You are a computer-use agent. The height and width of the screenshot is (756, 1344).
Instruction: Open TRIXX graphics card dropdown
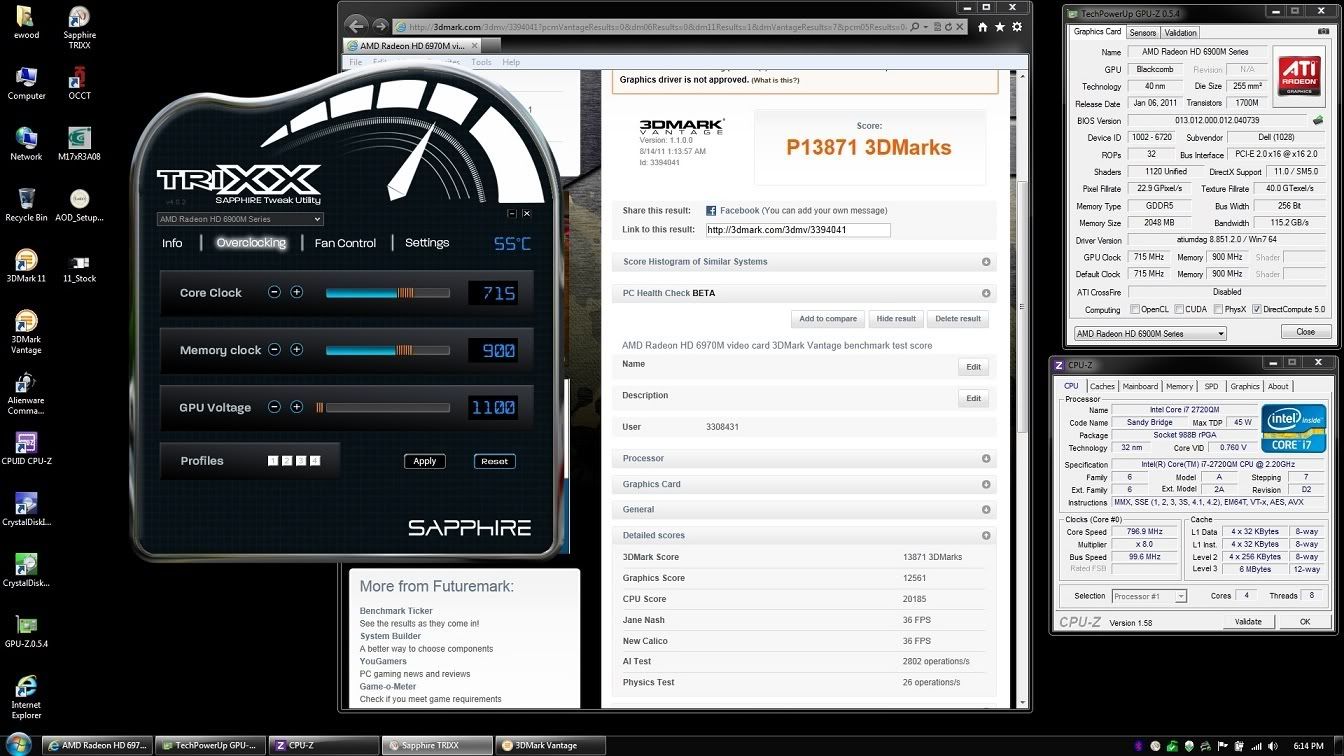(x=240, y=219)
